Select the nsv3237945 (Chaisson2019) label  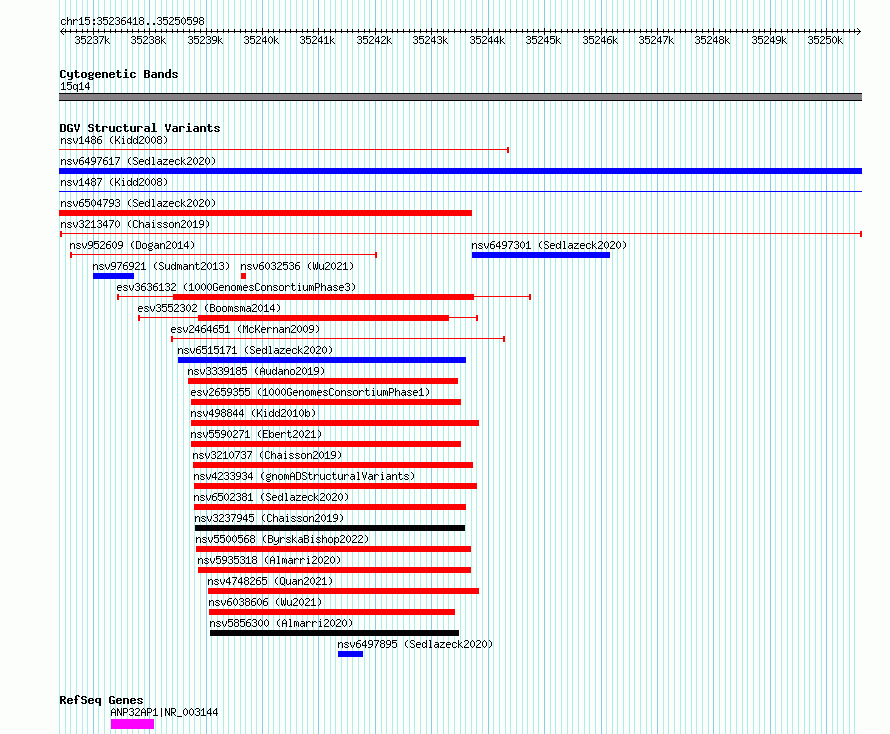click(x=269, y=518)
